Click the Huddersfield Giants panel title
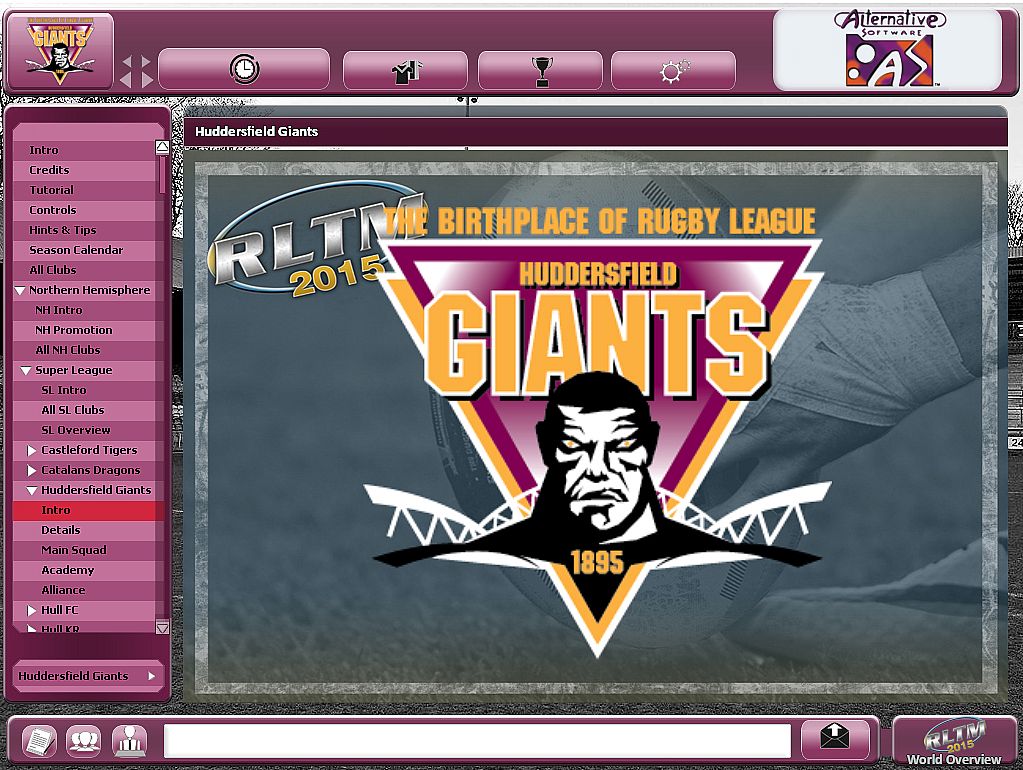The width and height of the screenshot is (1023, 770). click(x=256, y=131)
